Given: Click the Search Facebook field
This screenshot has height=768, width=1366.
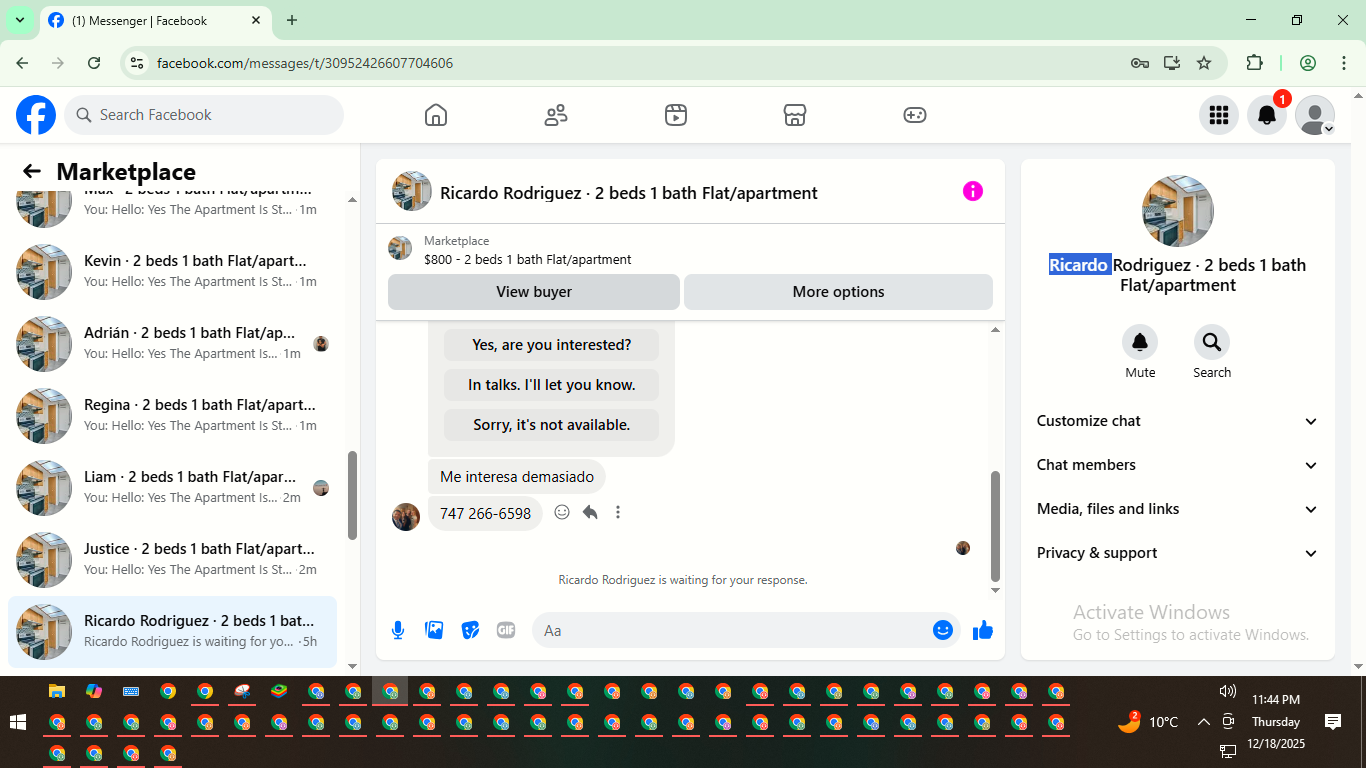Looking at the screenshot, I should tap(204, 115).
